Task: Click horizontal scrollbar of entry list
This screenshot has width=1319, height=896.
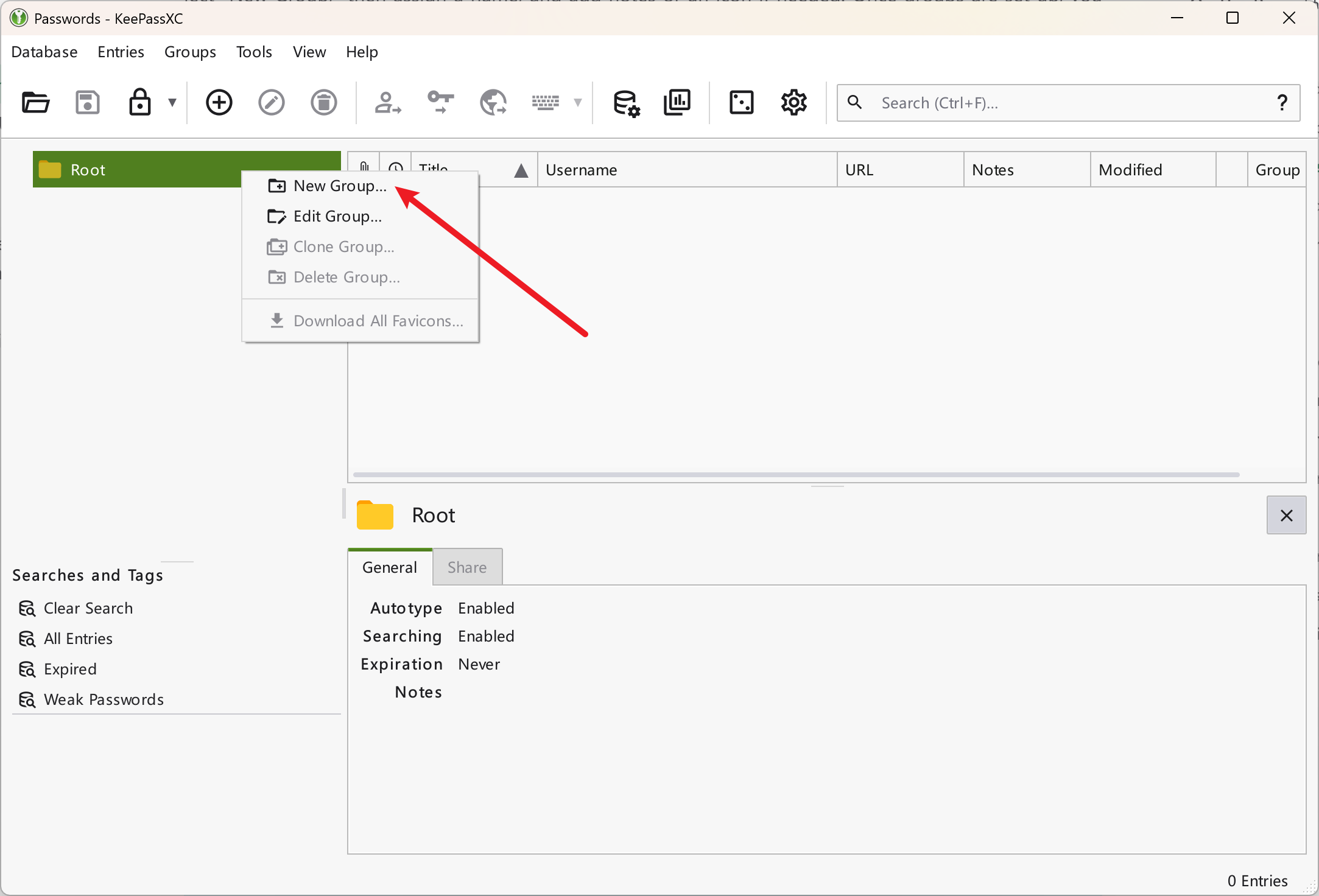Action: [x=796, y=474]
